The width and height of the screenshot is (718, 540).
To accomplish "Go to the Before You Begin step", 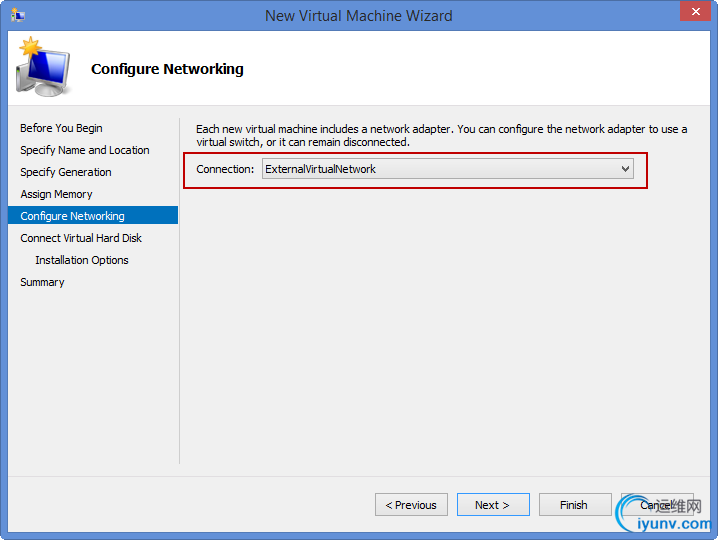I will (x=61, y=128).
